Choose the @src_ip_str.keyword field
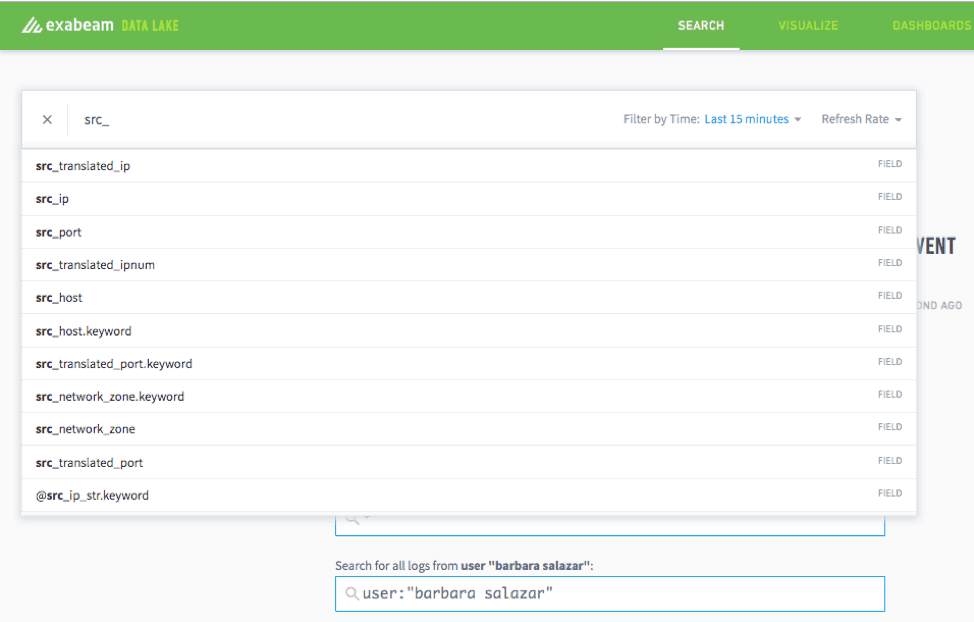The image size is (974, 622). pyautogui.click(x=91, y=495)
